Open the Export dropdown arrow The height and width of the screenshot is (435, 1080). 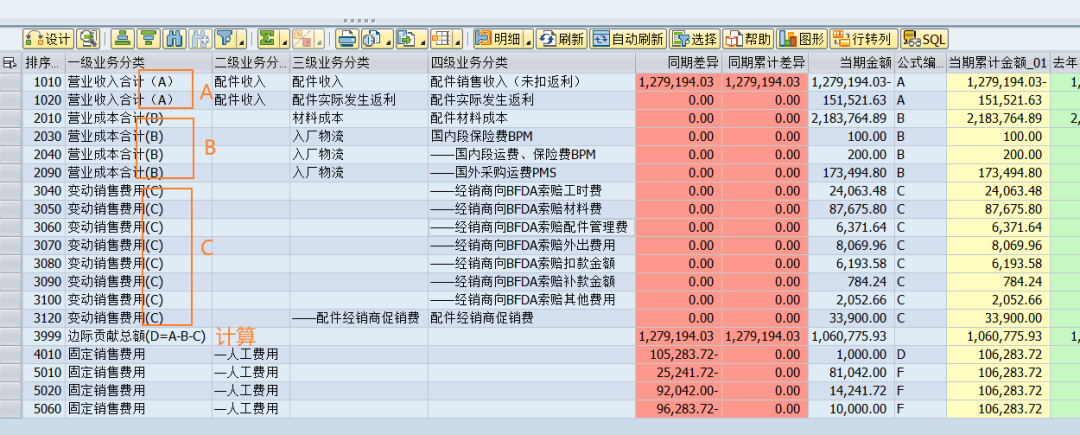[x=424, y=39]
